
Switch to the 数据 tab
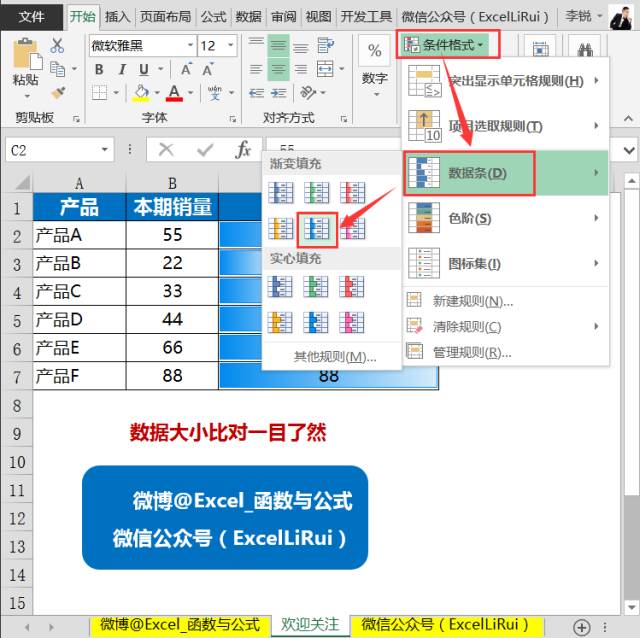pyautogui.click(x=248, y=17)
